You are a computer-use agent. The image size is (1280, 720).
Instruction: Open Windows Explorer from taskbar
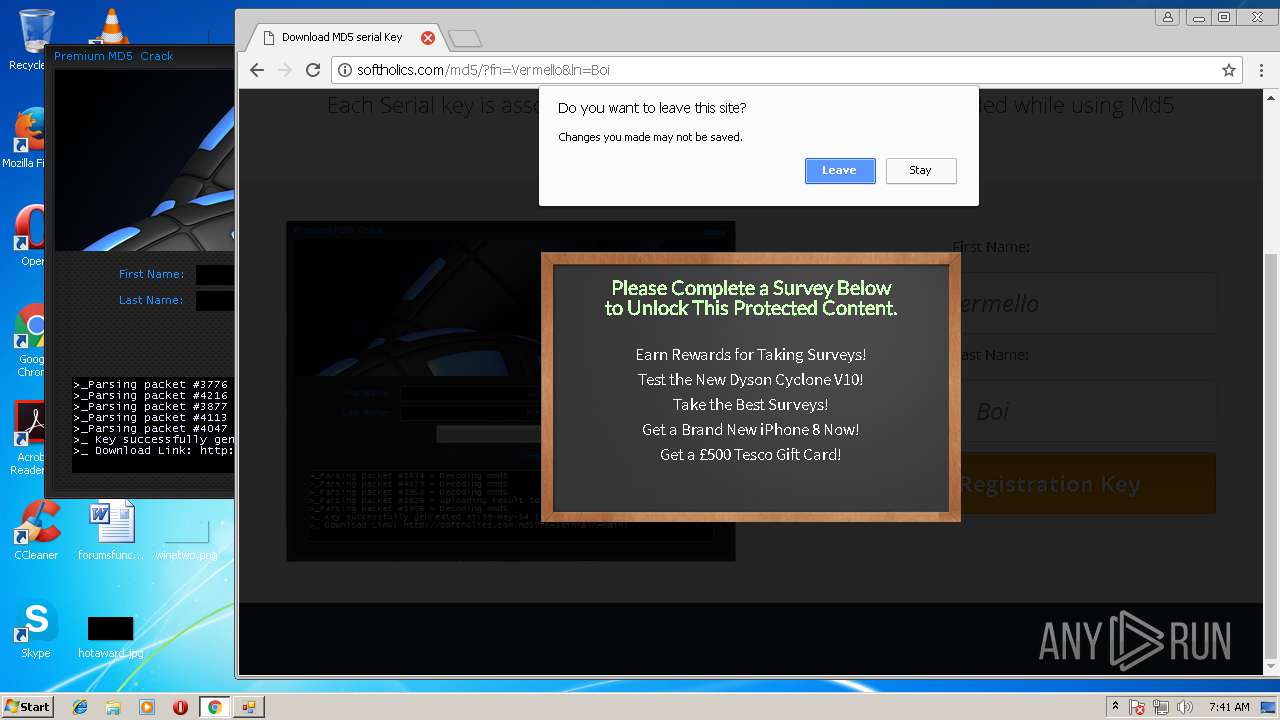click(113, 707)
